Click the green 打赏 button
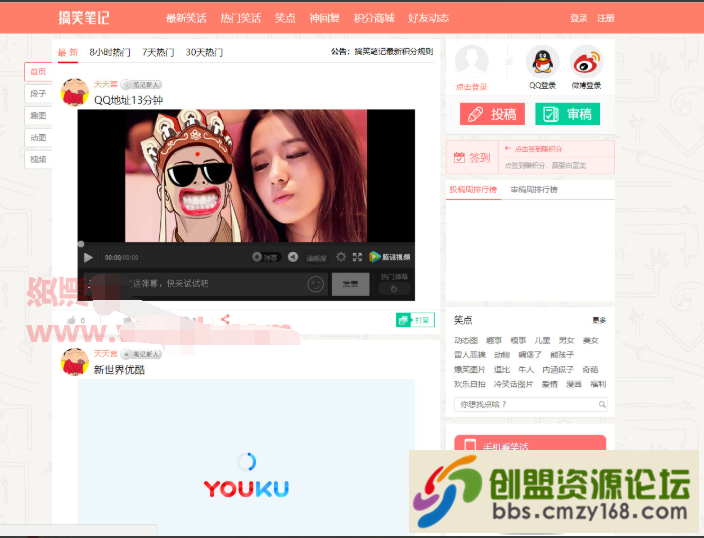Image resolution: width=704 pixels, height=538 pixels. (415, 320)
